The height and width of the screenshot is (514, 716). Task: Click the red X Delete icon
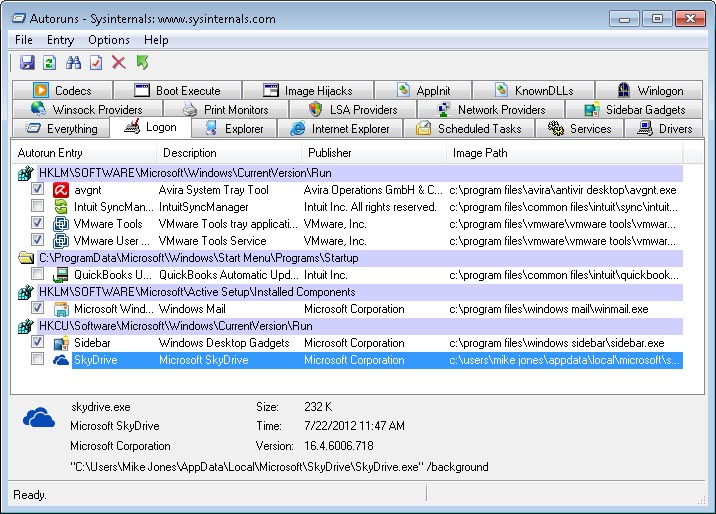pyautogui.click(x=119, y=63)
